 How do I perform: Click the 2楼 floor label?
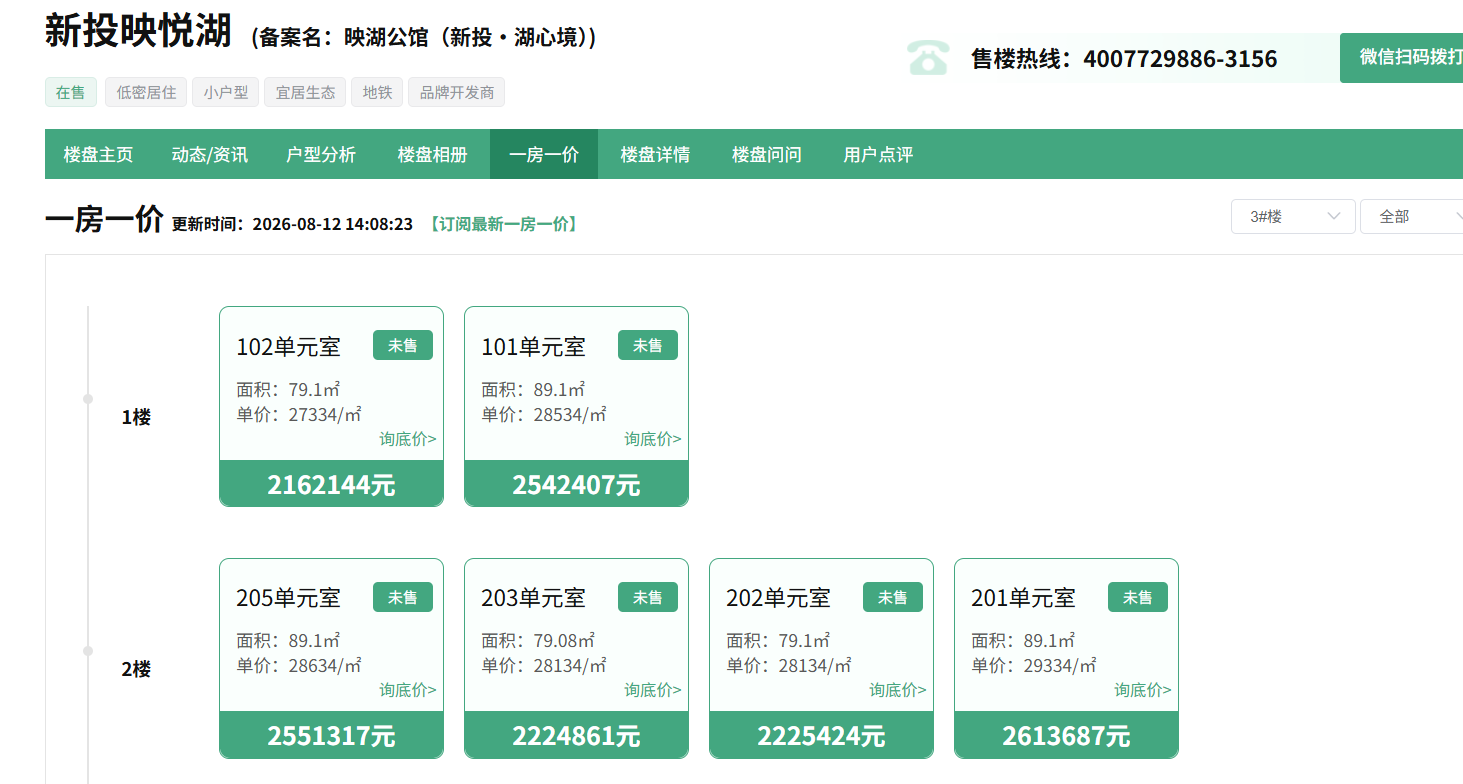tap(136, 670)
